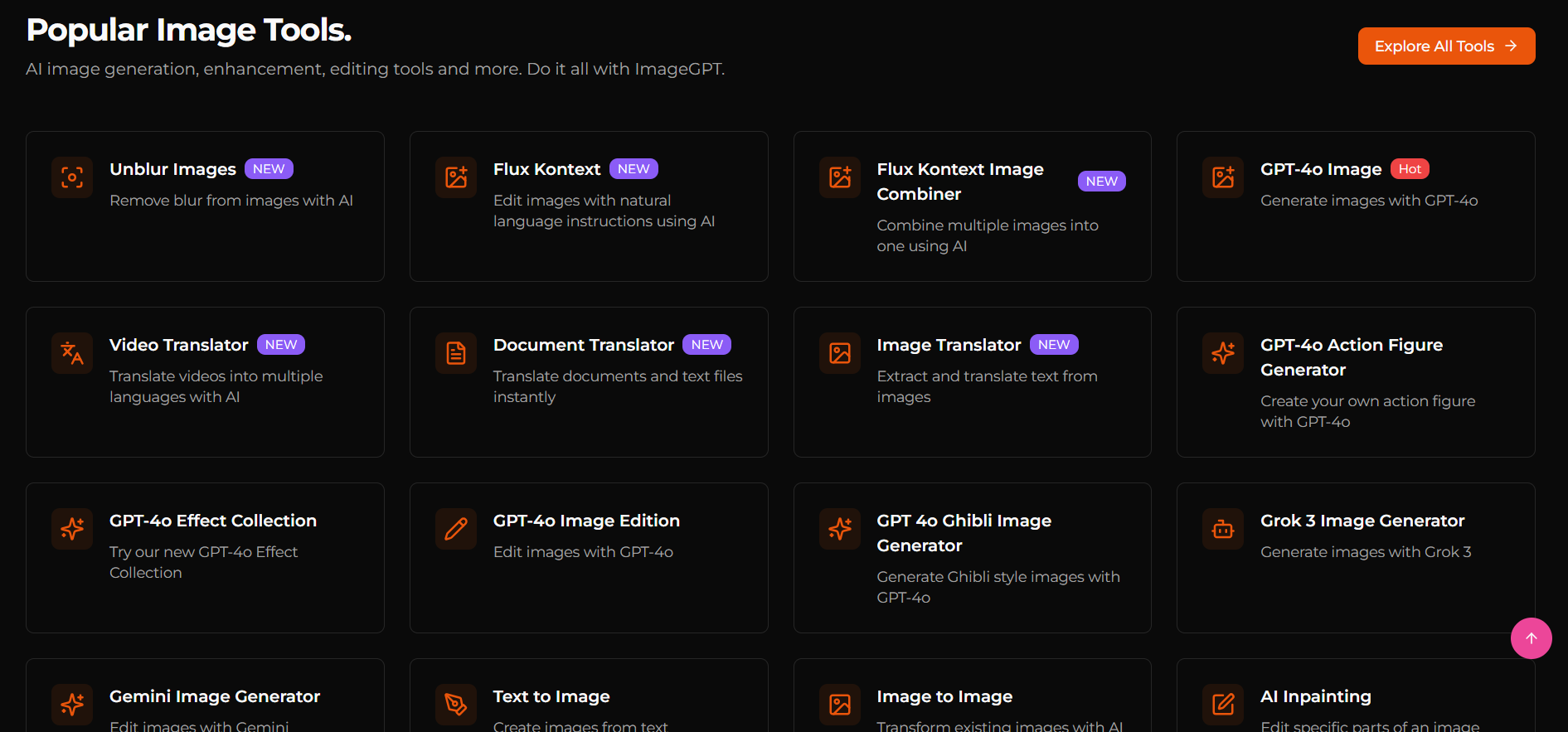Viewport: 1568px width, 732px height.
Task: Click the pink scroll-to-top arrow button
Action: click(1531, 638)
